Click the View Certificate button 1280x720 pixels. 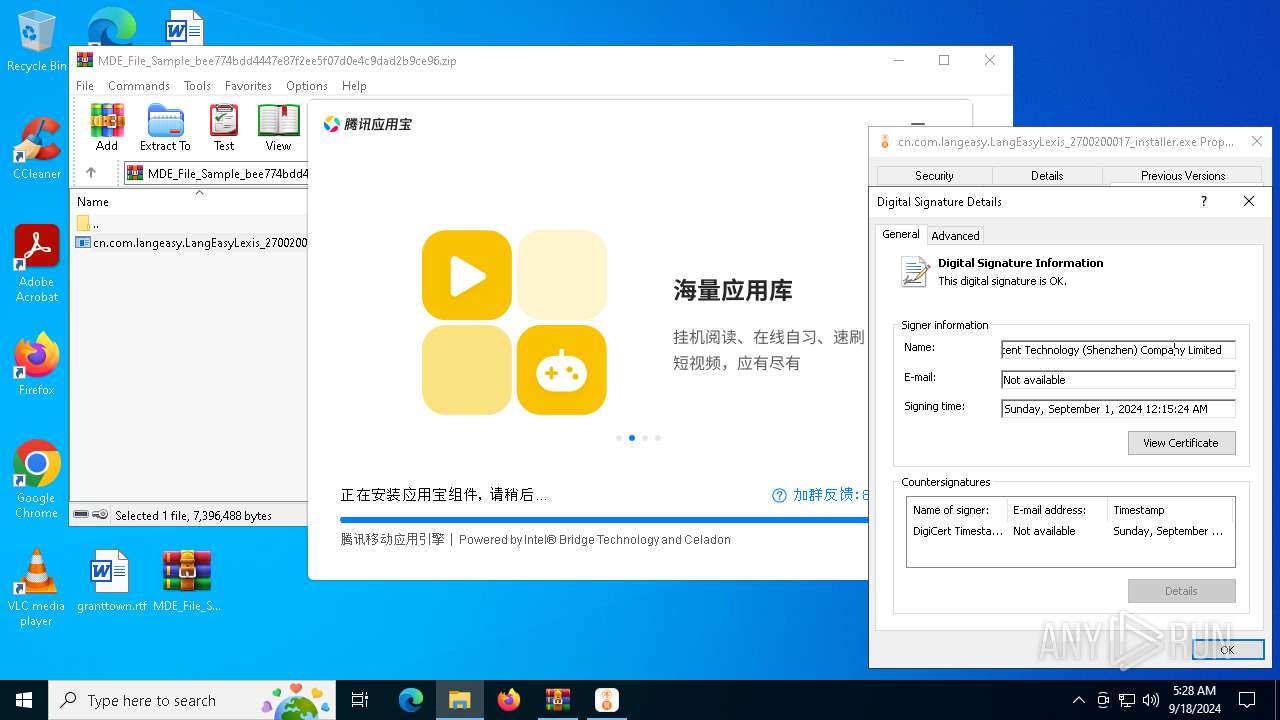(x=1181, y=443)
